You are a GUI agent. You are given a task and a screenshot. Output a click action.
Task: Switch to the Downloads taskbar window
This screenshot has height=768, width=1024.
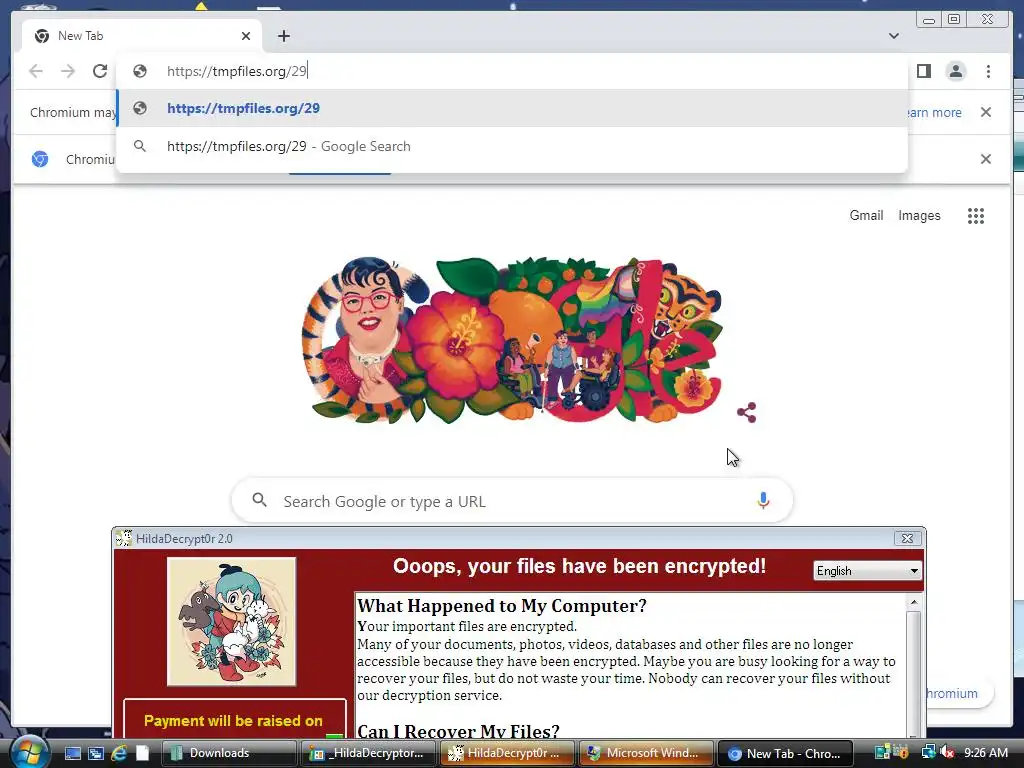click(228, 753)
